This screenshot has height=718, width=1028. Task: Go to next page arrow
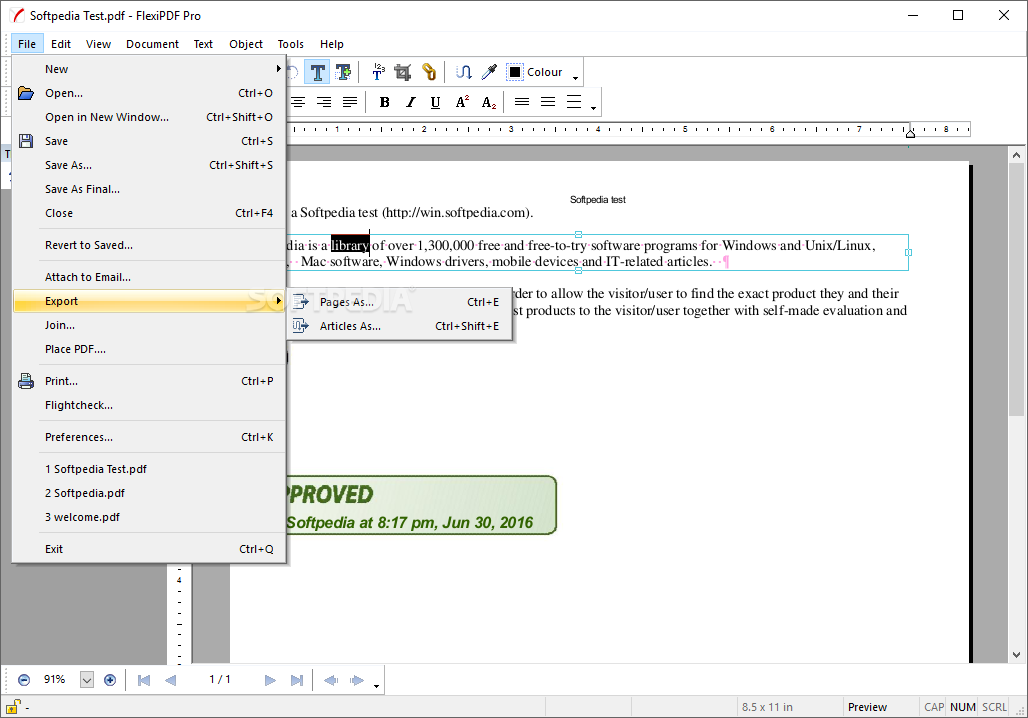pyautogui.click(x=270, y=680)
